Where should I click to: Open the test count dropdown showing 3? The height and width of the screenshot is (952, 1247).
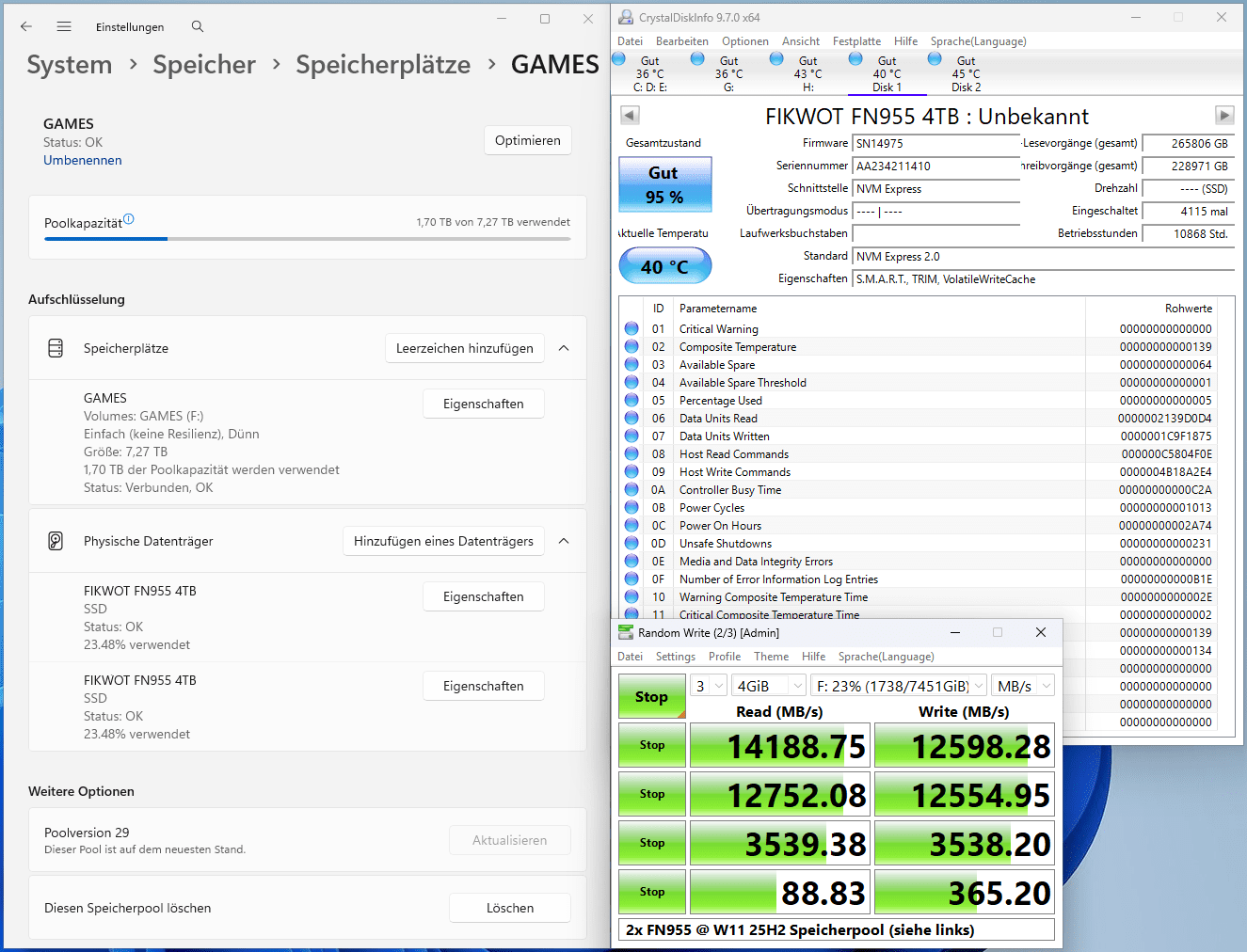(709, 686)
